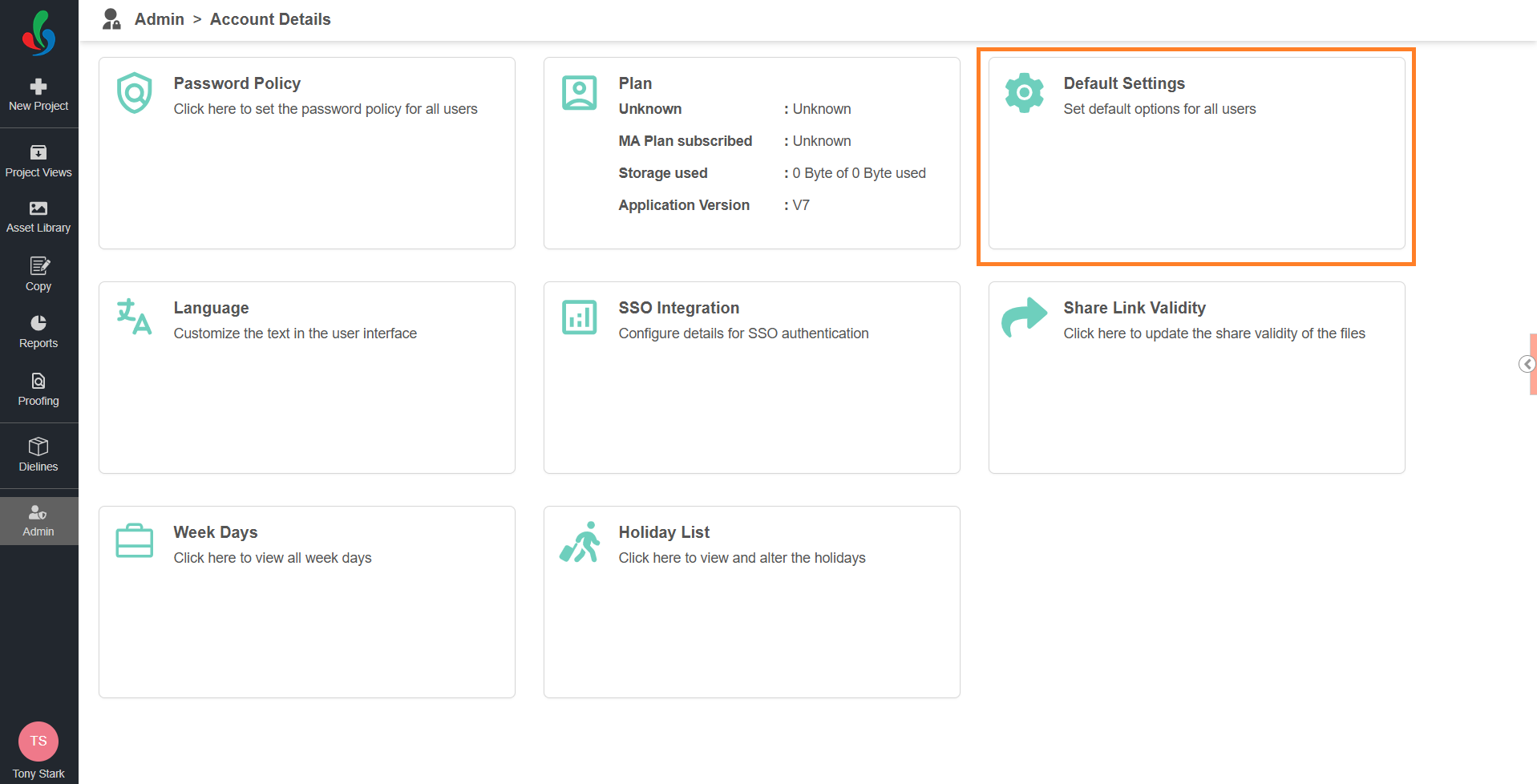Viewport: 1537px width, 784px height.
Task: Open the Asset Library icon
Action: (38, 208)
